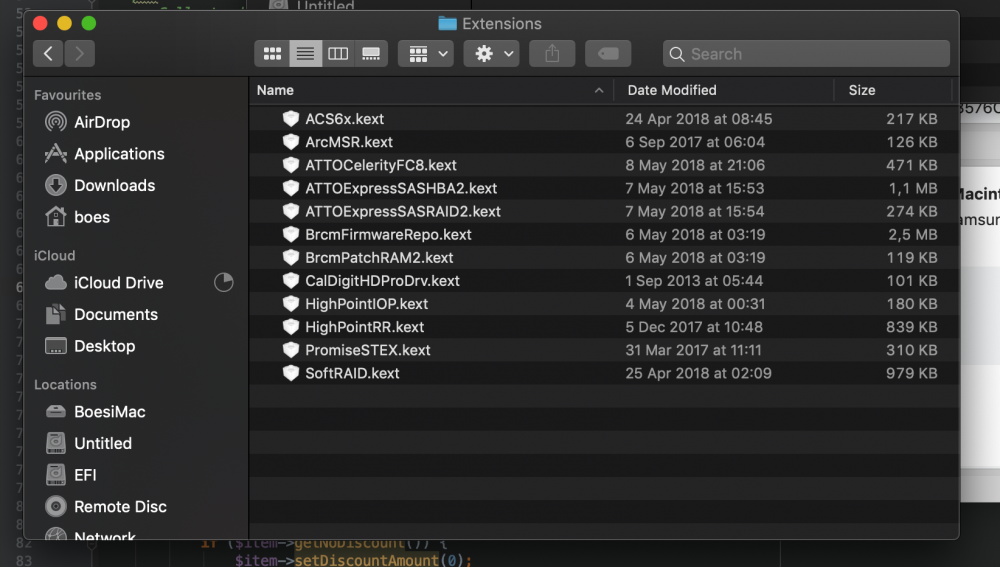Click the Extensions folder title icon
The image size is (1000, 567).
click(448, 24)
